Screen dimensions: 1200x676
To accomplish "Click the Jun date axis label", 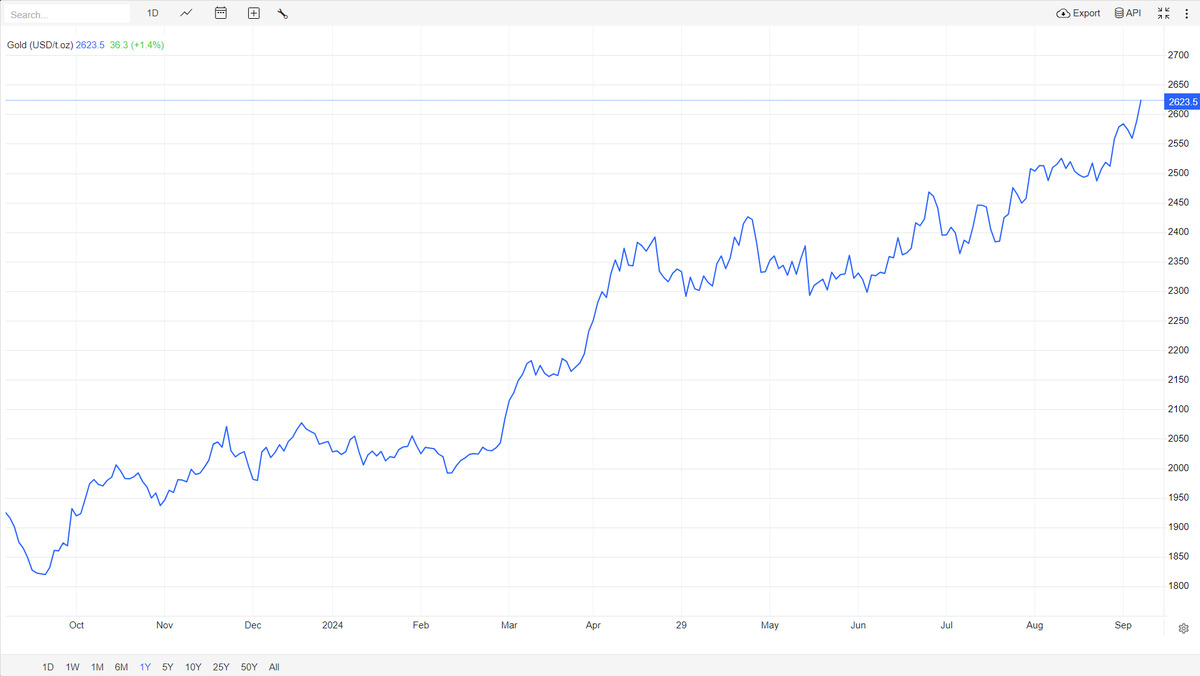I will (858, 625).
